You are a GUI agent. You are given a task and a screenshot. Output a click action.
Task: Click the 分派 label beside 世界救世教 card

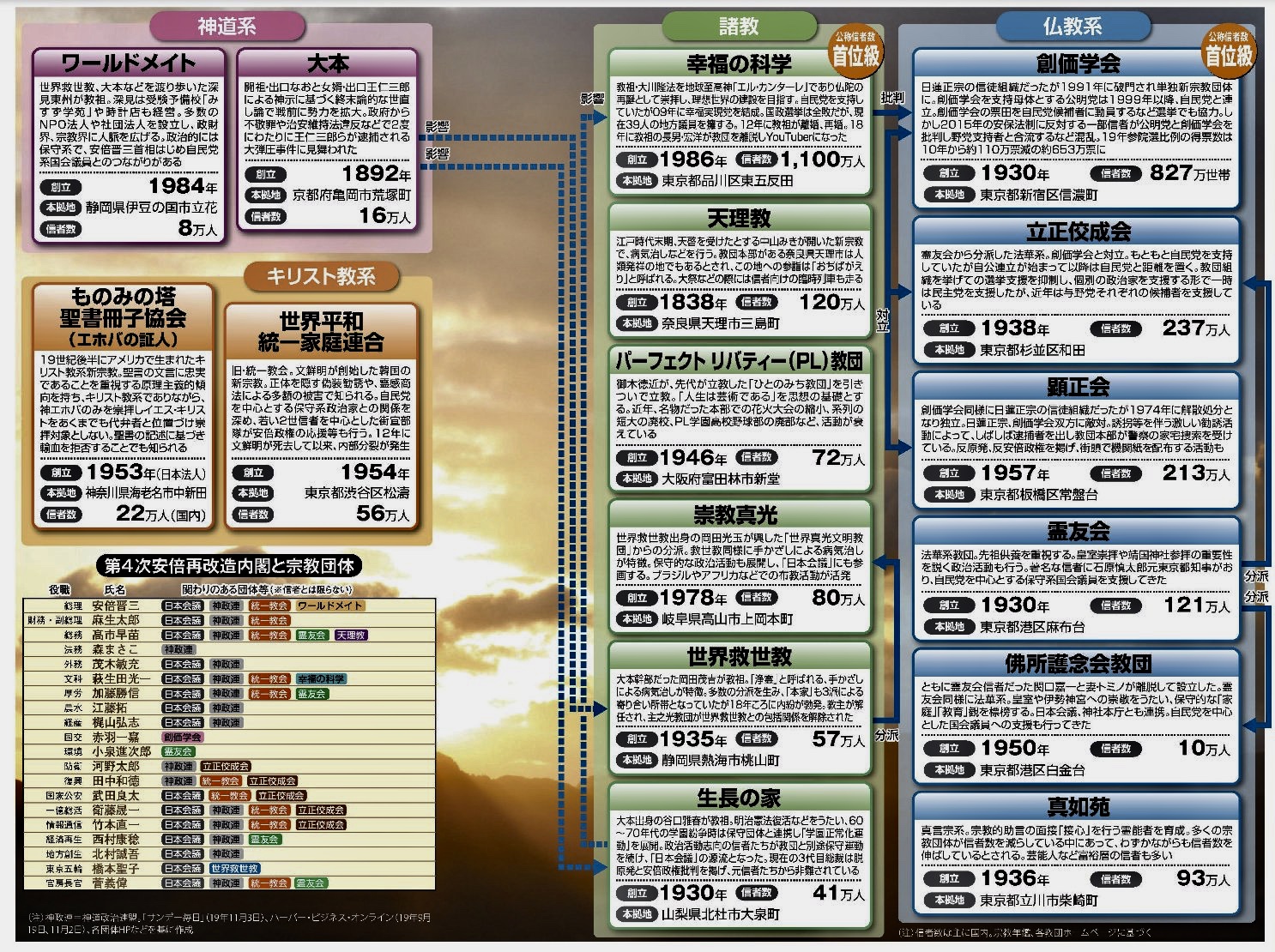click(886, 736)
